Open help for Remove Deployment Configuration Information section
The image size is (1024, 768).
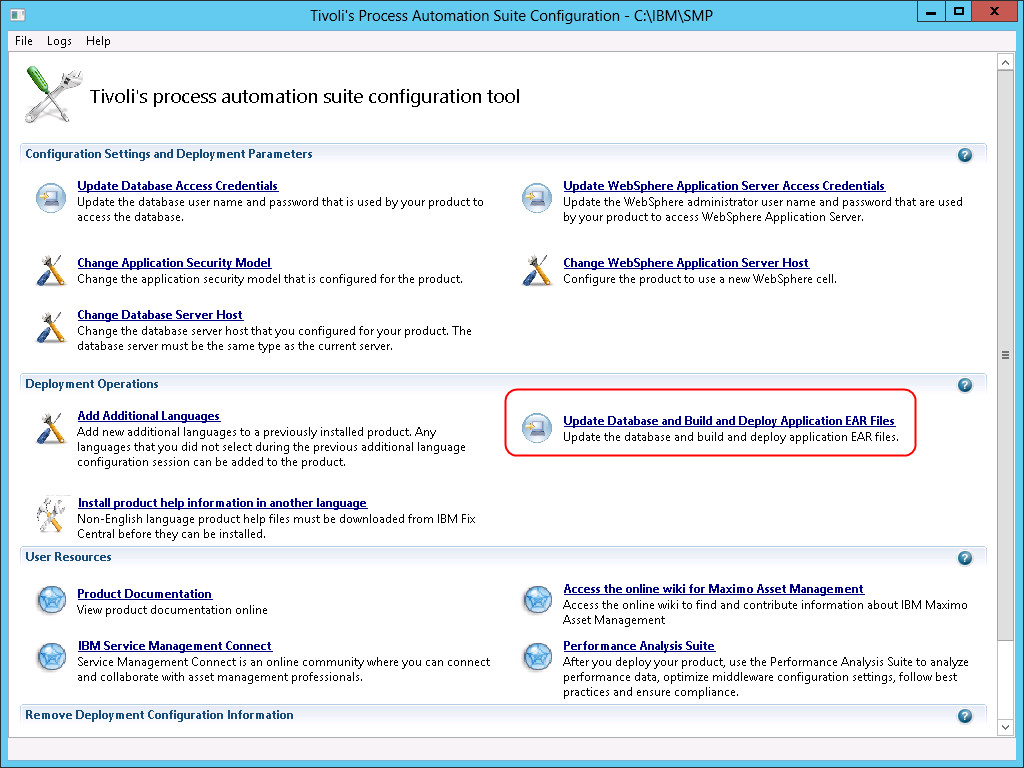coord(965,716)
